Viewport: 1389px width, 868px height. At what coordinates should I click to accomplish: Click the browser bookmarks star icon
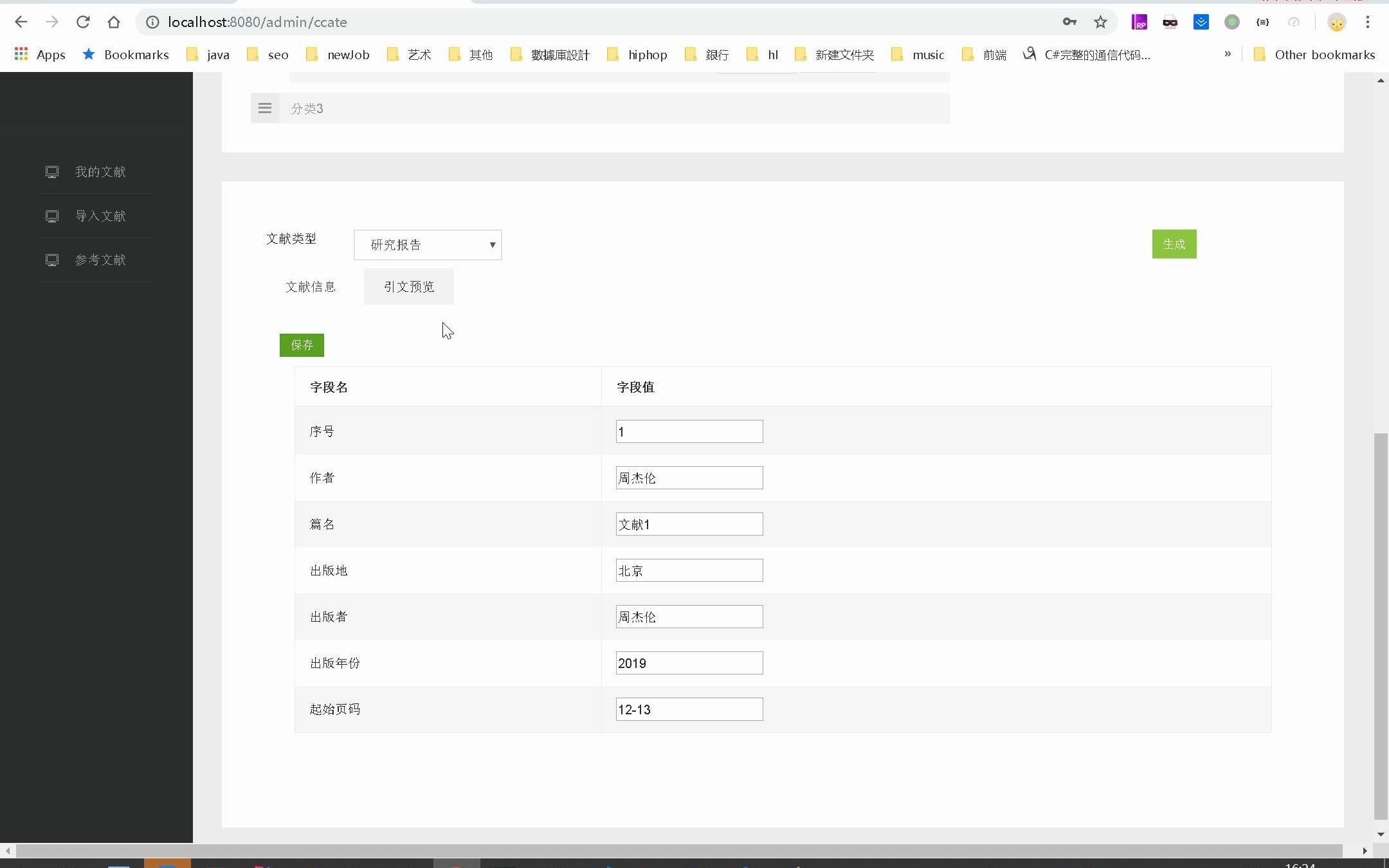click(x=1100, y=22)
